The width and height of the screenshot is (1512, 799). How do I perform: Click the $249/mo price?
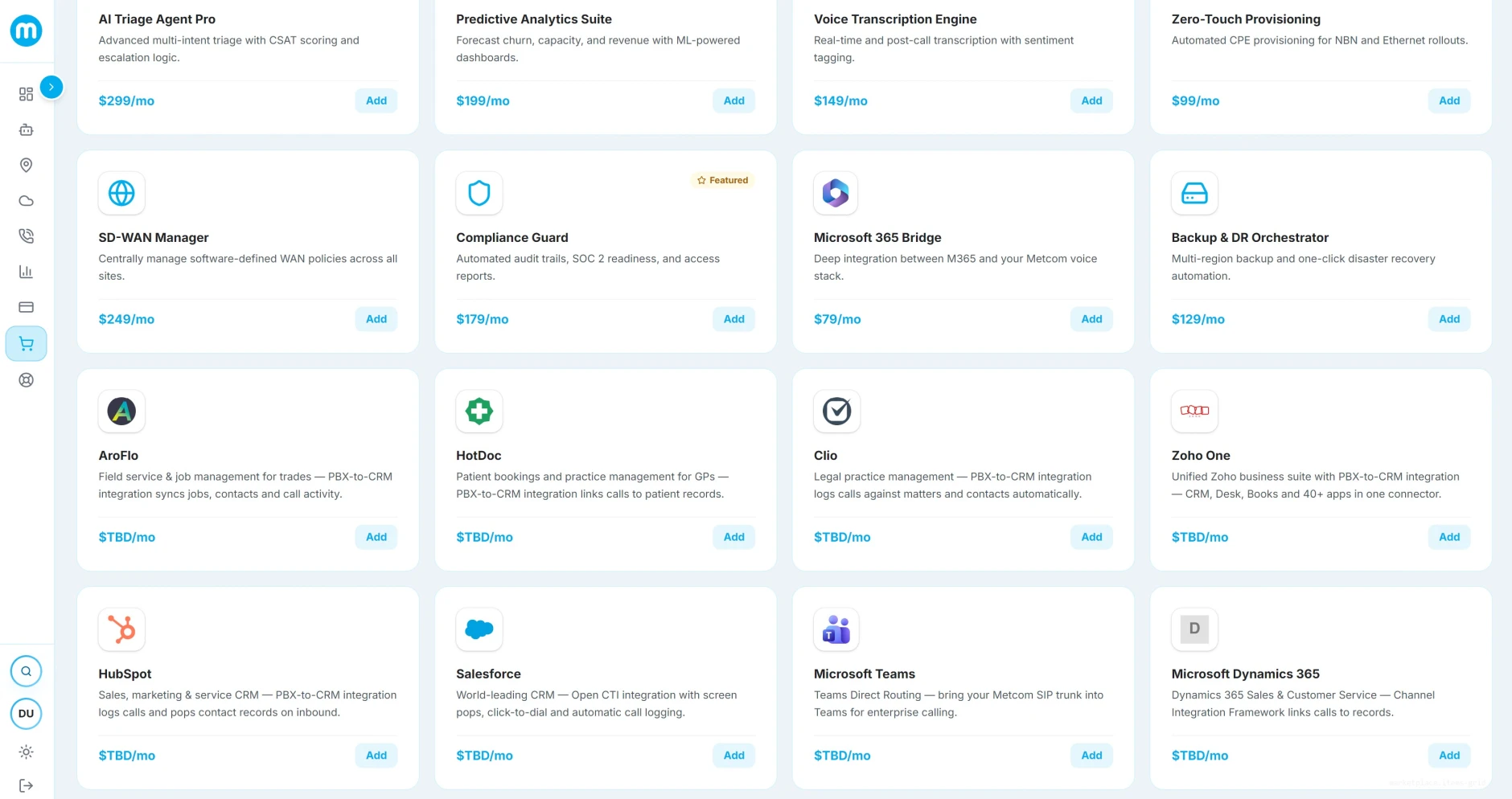[x=126, y=320]
